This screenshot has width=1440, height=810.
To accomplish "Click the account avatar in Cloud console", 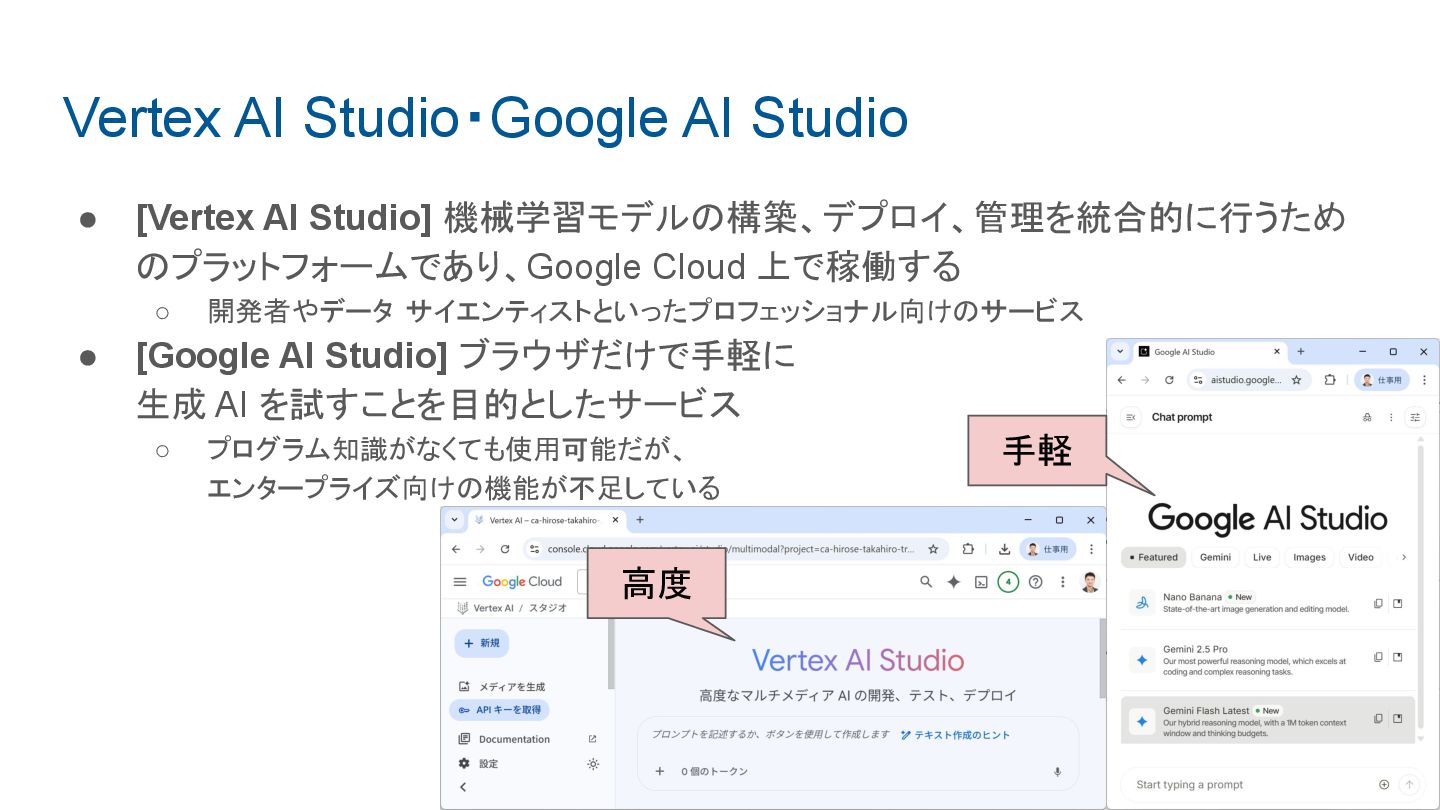I will point(1090,582).
